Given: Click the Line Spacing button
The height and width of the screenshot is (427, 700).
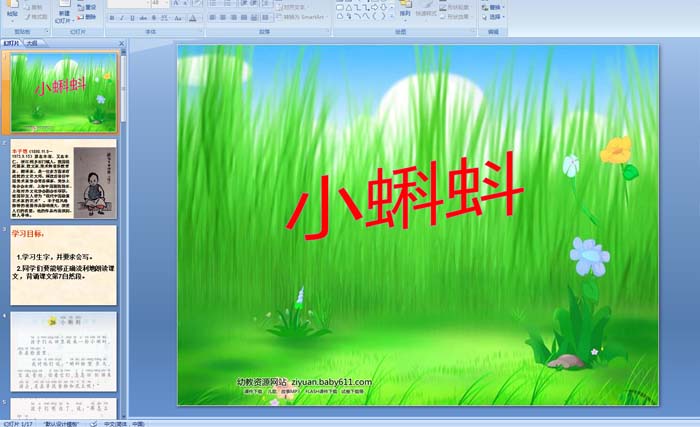Looking at the screenshot, I should pos(266,3).
